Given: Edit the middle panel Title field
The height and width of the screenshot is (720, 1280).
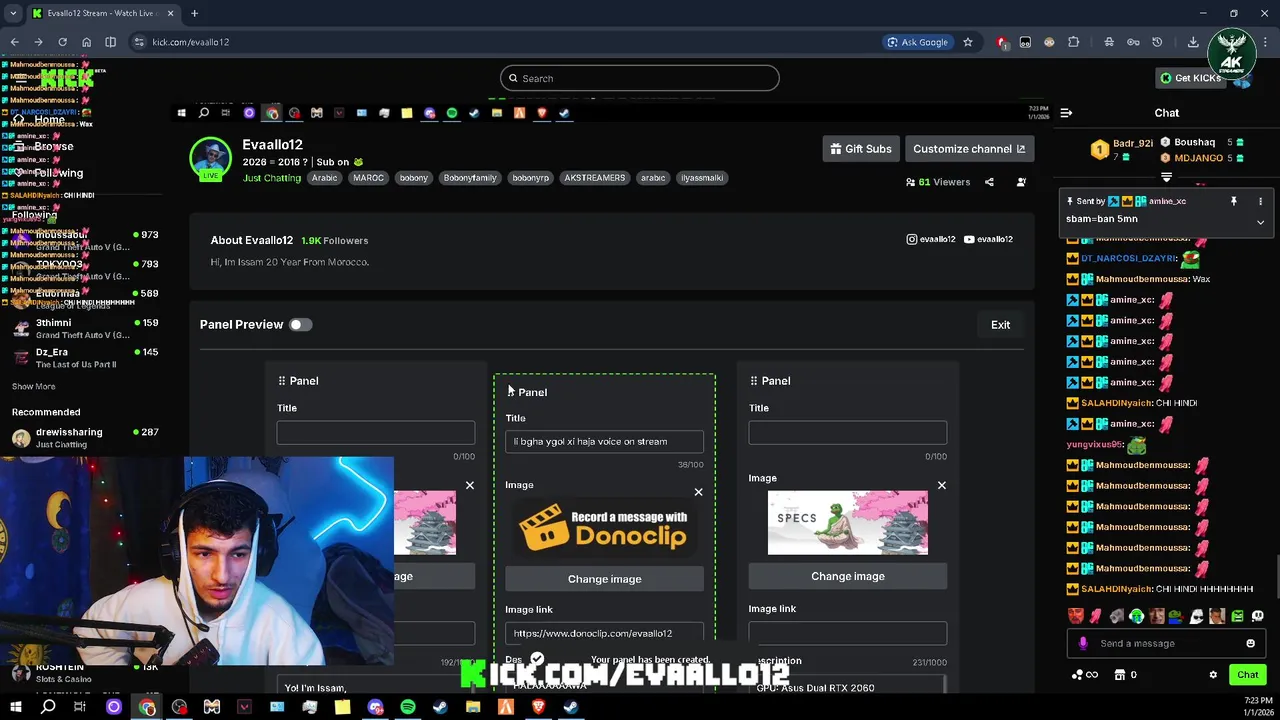Looking at the screenshot, I should pyautogui.click(x=604, y=441).
